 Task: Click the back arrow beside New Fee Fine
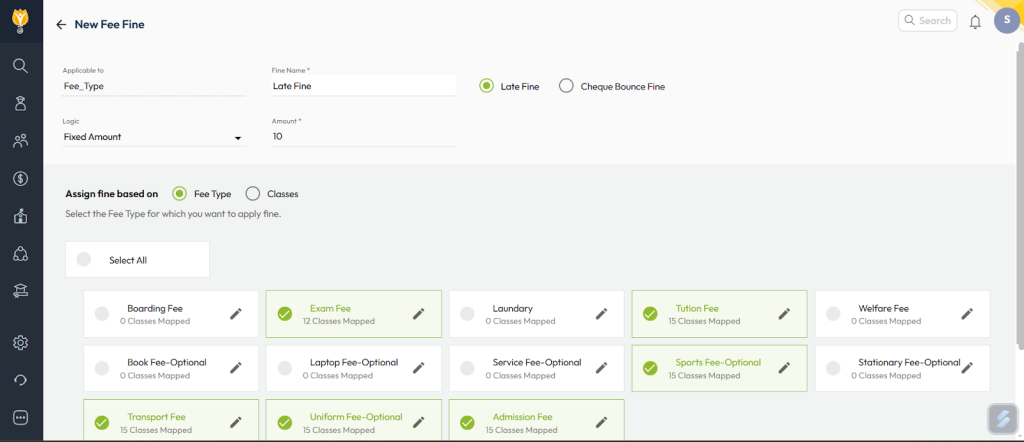(x=61, y=24)
